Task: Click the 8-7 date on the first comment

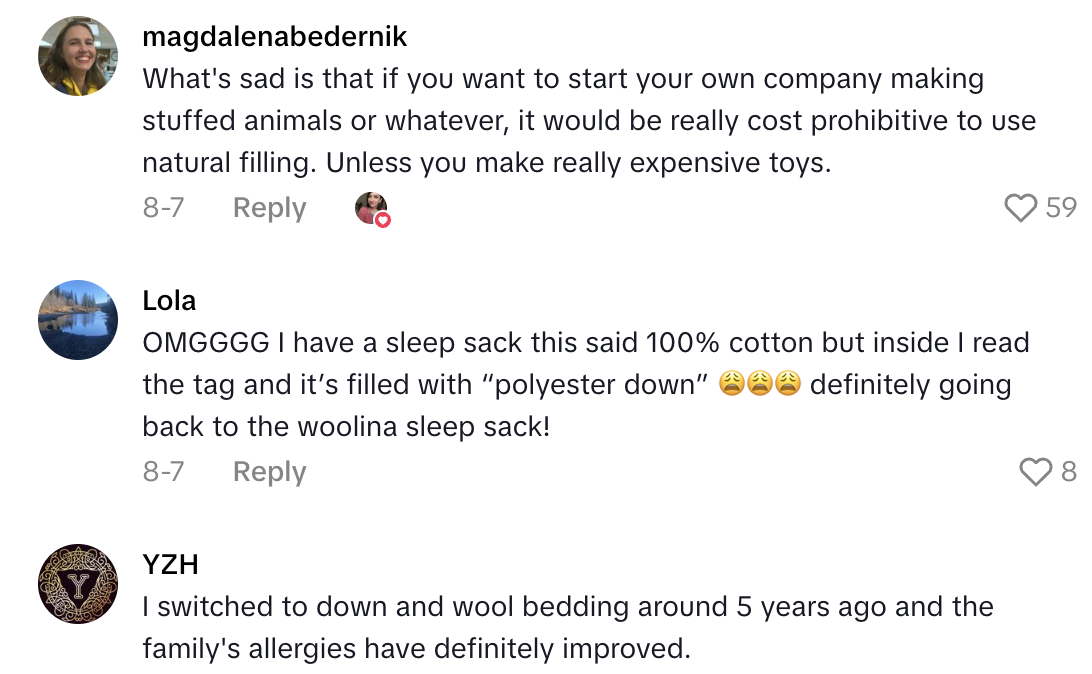Action: [163, 208]
